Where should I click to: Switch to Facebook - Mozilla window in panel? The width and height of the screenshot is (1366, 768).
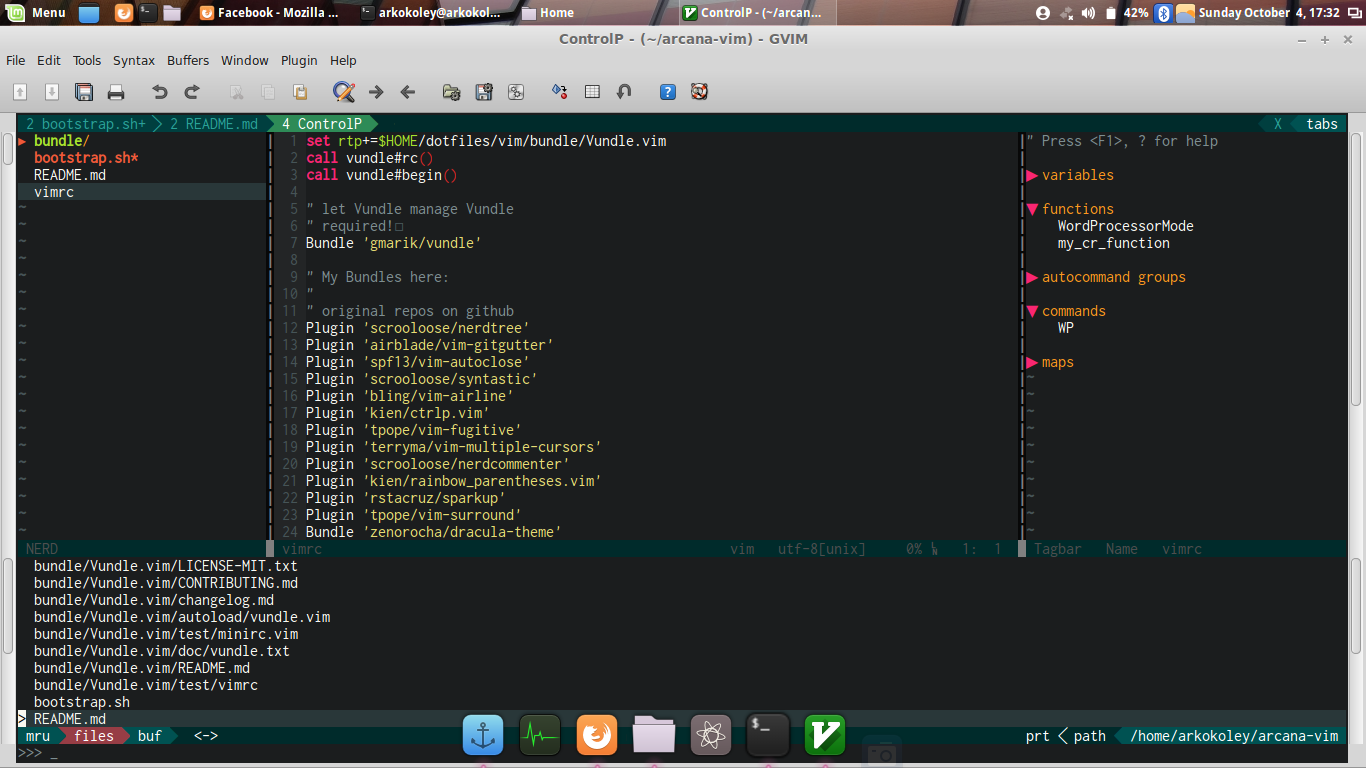(x=270, y=13)
